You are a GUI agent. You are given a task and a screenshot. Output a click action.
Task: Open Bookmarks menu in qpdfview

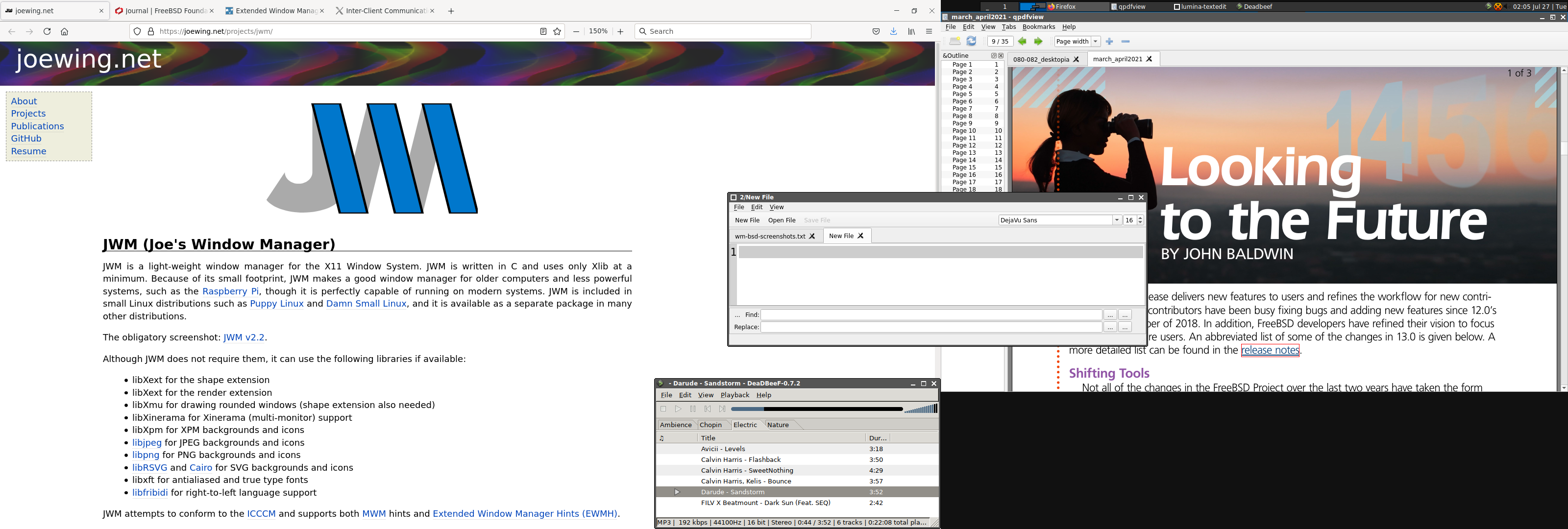pyautogui.click(x=1038, y=27)
